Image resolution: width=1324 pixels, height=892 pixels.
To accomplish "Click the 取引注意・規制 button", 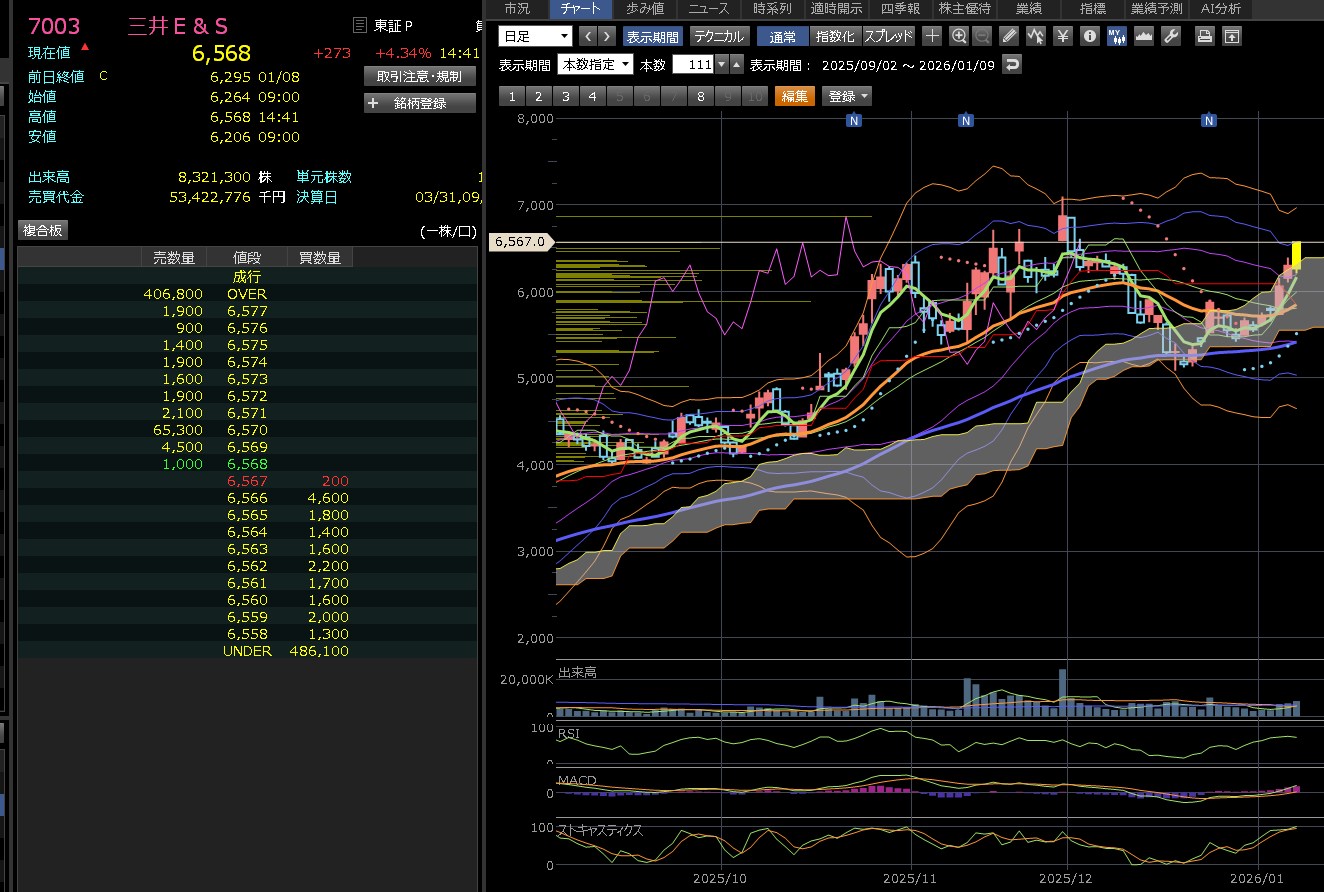I will click(x=420, y=76).
